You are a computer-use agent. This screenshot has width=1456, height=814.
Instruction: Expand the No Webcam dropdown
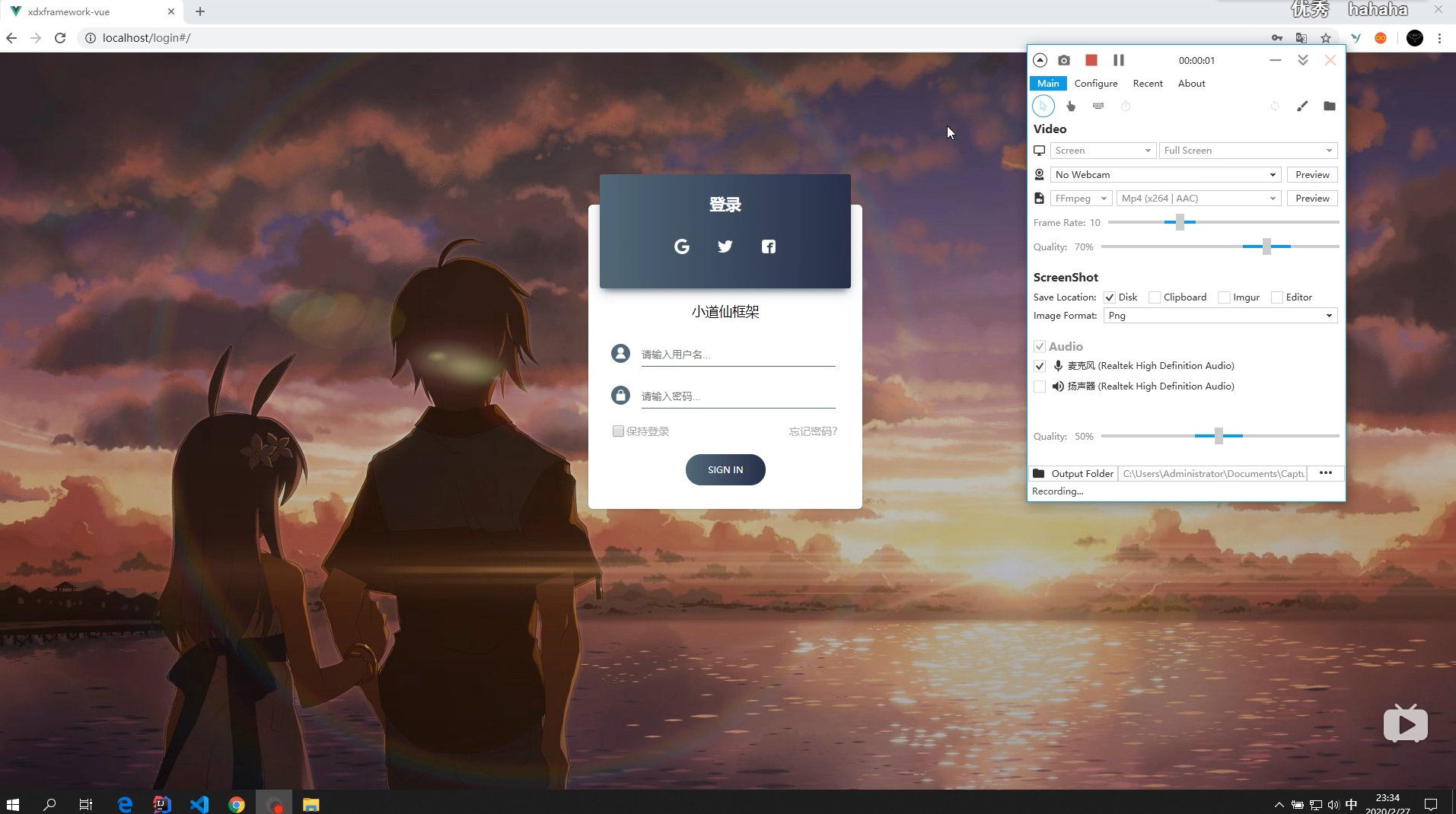tap(1165, 175)
